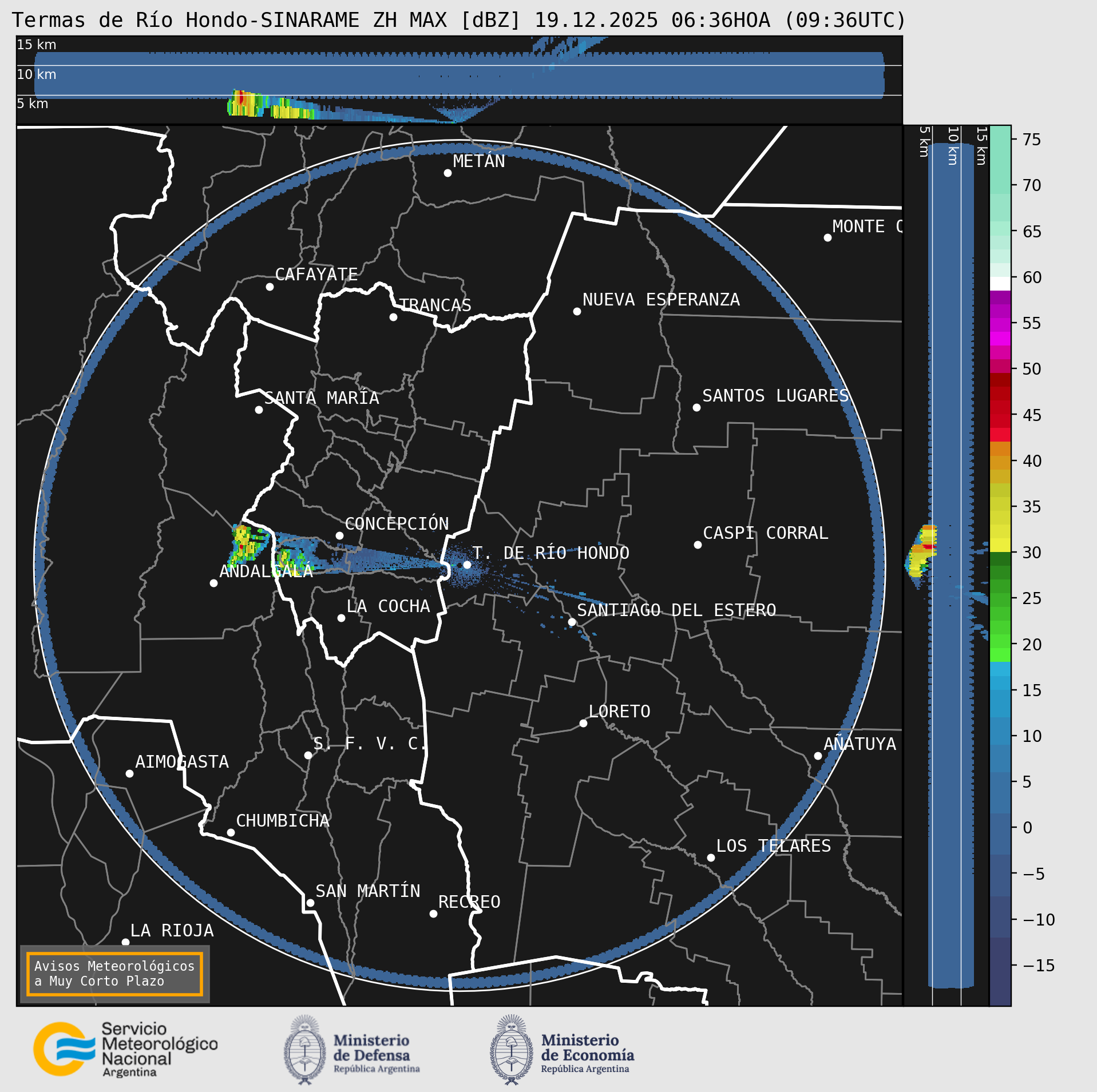Click the Servicio Meteorológico Nacional logo
Screen dimensions: 1097x1092
click(x=125, y=1050)
